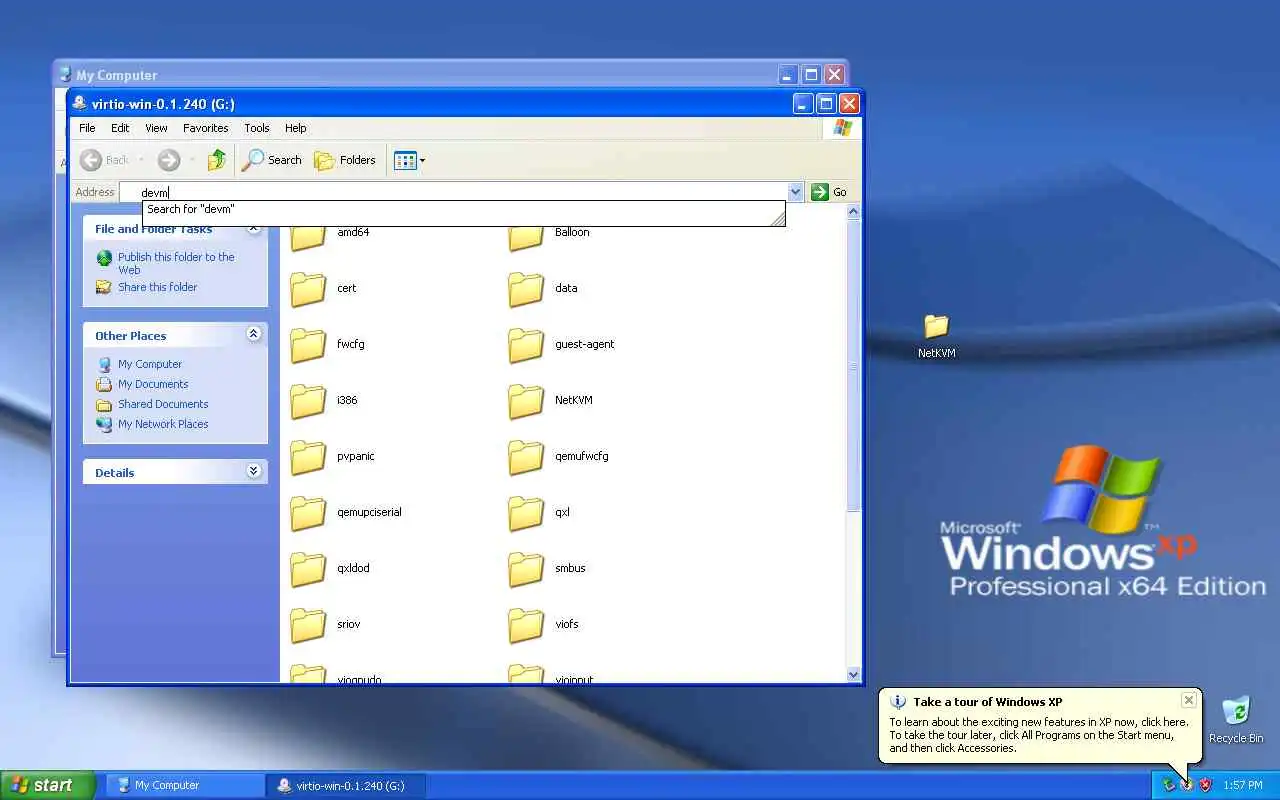The height and width of the screenshot is (800, 1280).
Task: Click the Back navigation button
Action: pyautogui.click(x=105, y=160)
